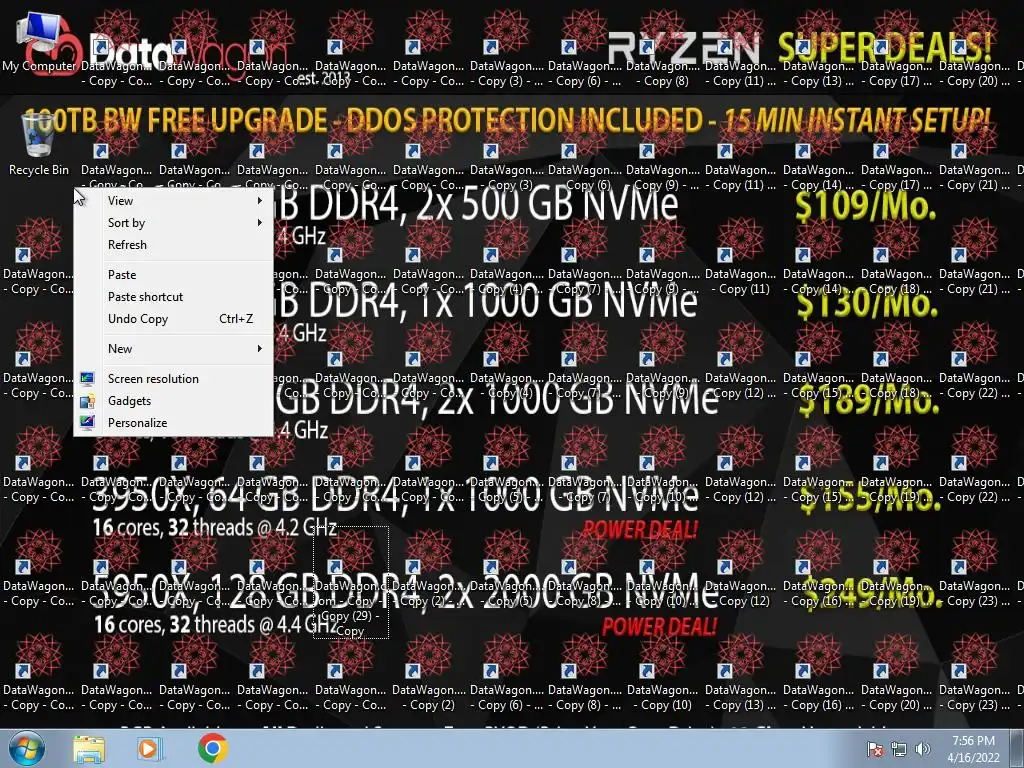Open the volume speaker tray icon
This screenshot has width=1024, height=768.
tap(922, 749)
